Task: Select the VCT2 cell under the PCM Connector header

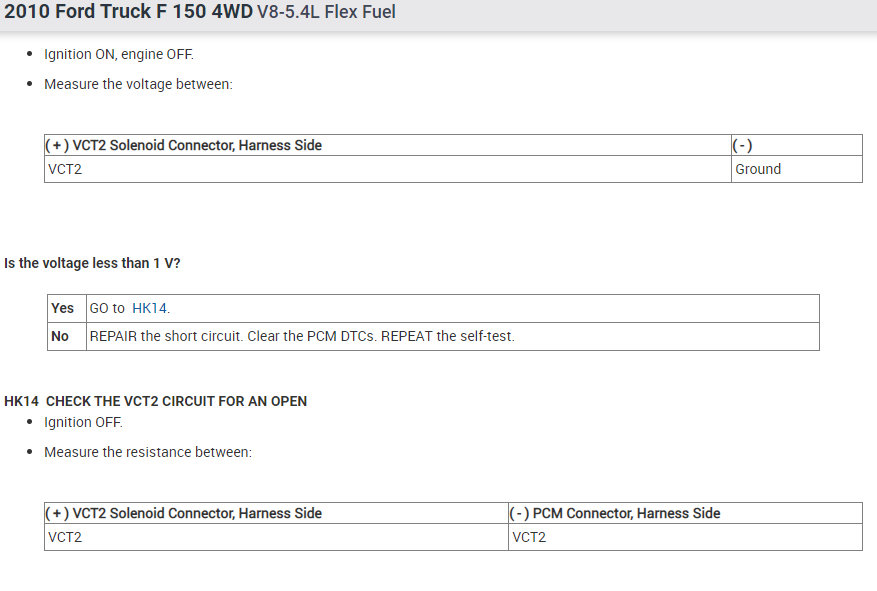Action: coord(529,537)
